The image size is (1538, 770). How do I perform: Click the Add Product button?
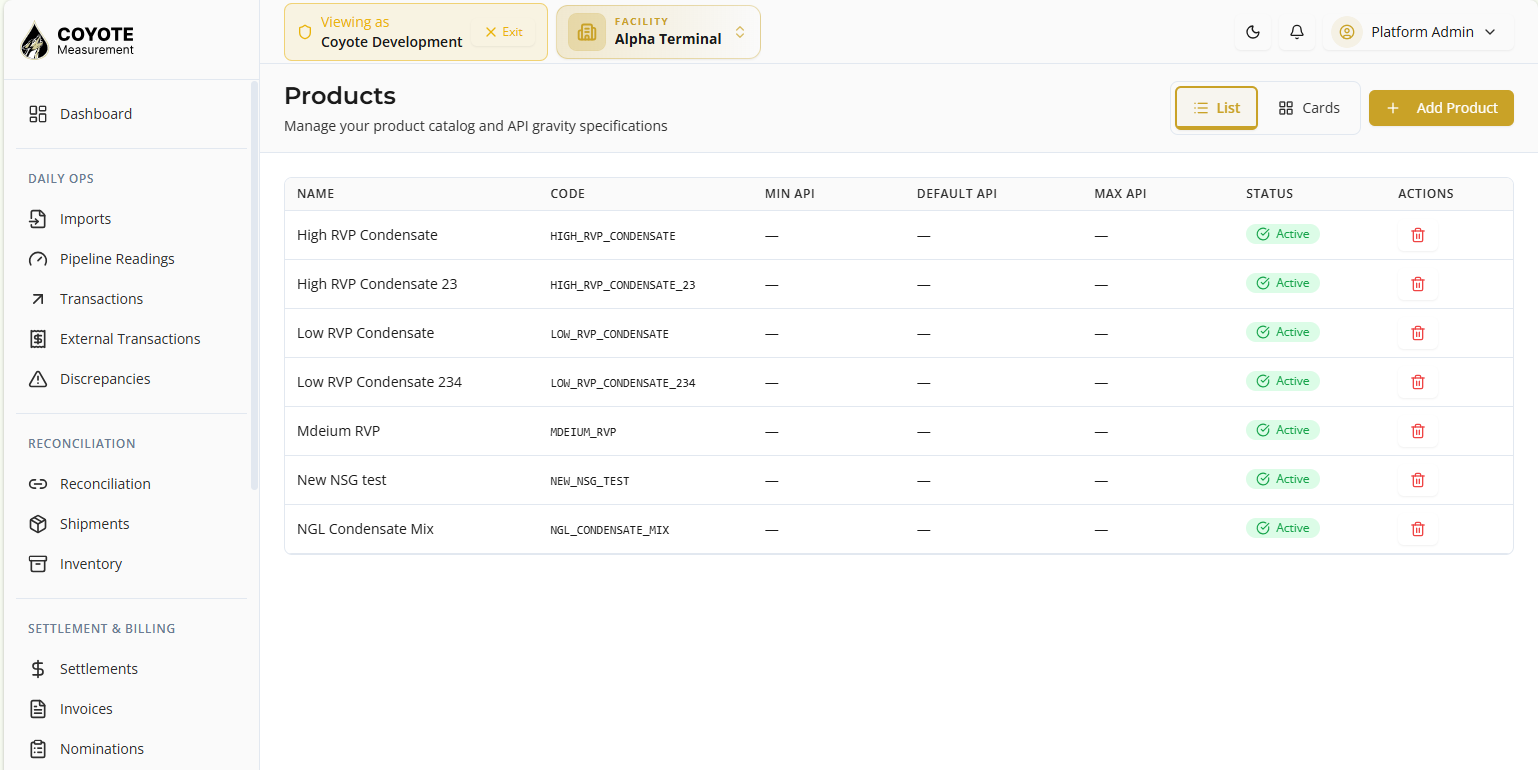(x=1441, y=108)
